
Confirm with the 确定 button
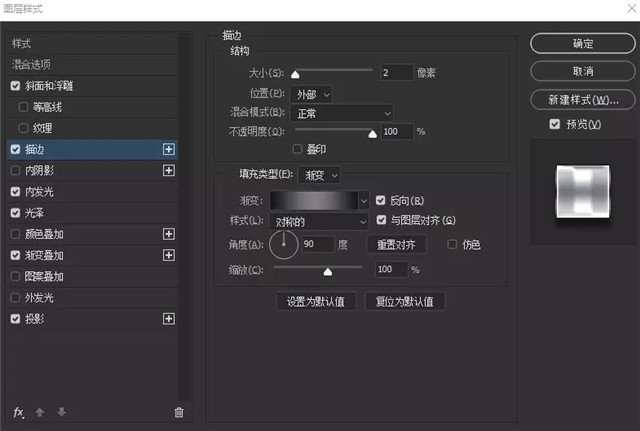tap(582, 43)
